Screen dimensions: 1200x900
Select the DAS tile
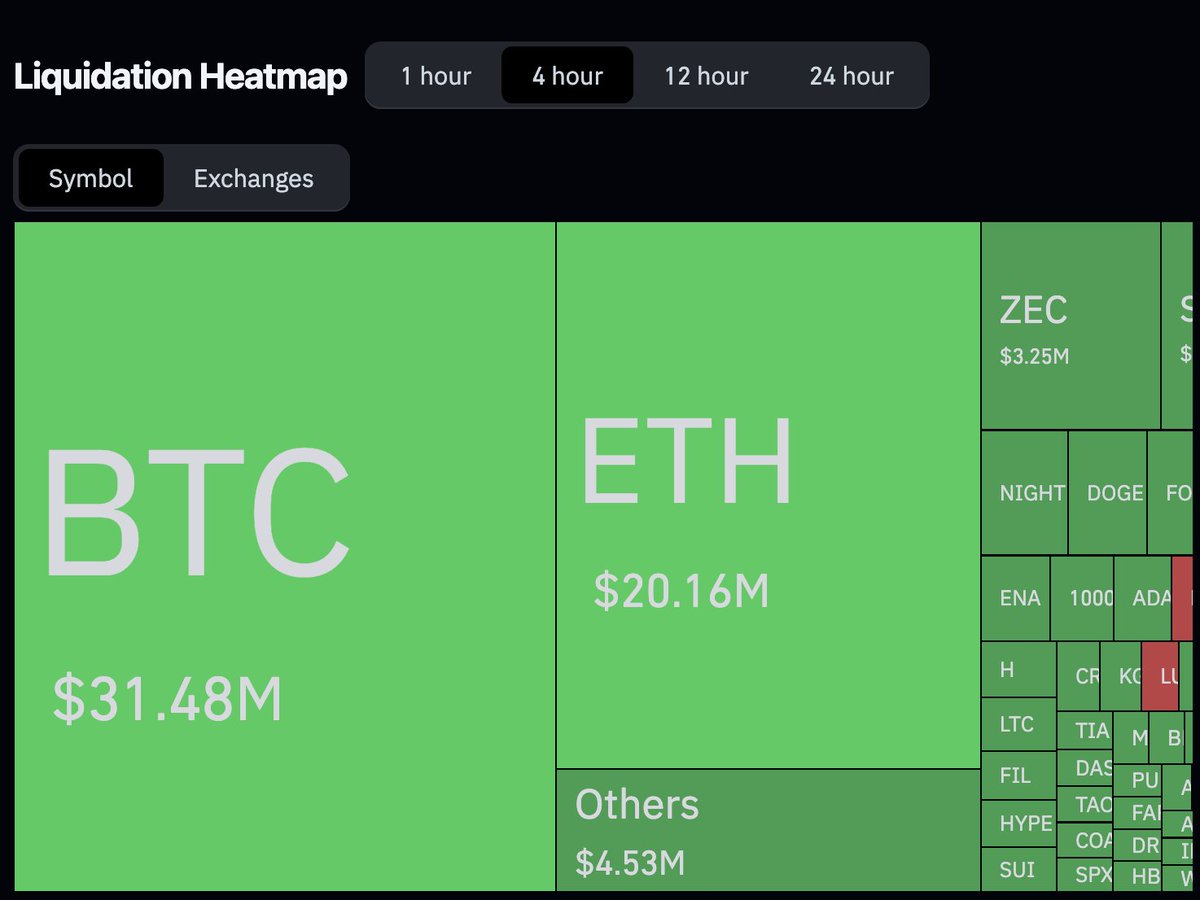pyautogui.click(x=1085, y=767)
